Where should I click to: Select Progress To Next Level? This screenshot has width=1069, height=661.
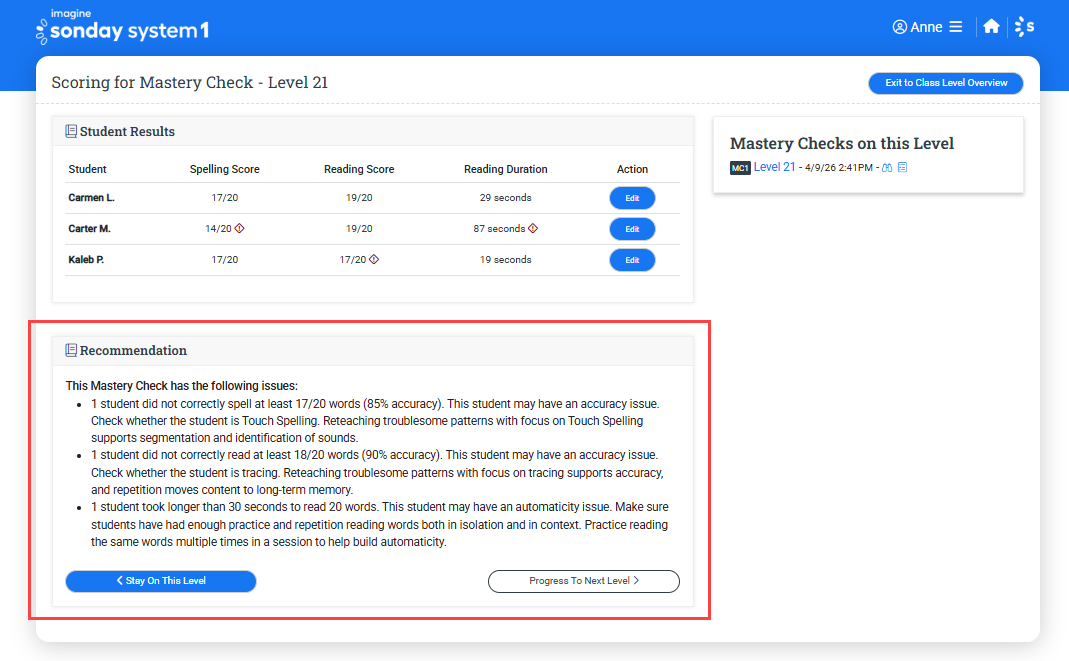[x=583, y=581]
